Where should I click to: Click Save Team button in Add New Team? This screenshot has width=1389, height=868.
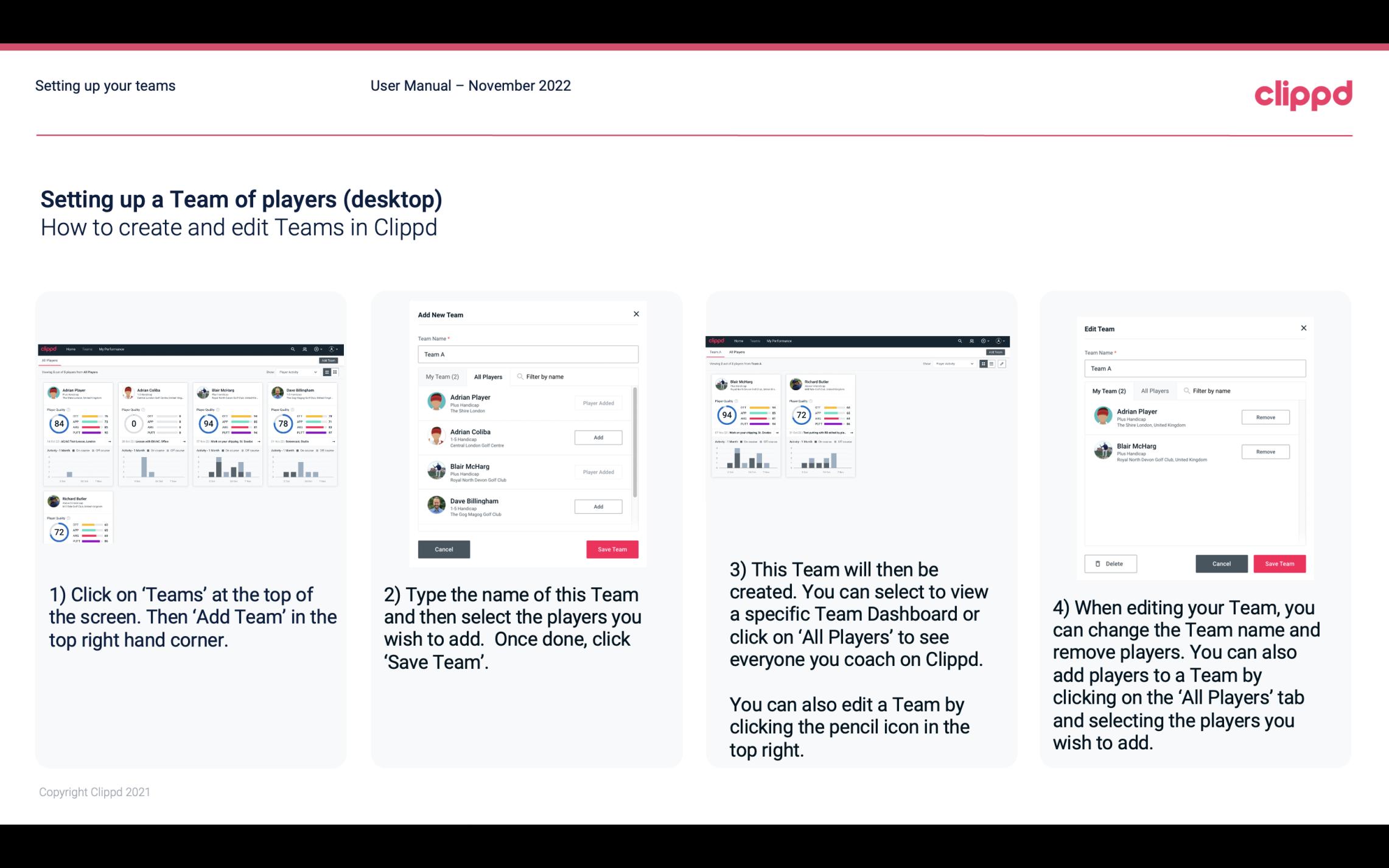pyautogui.click(x=611, y=548)
